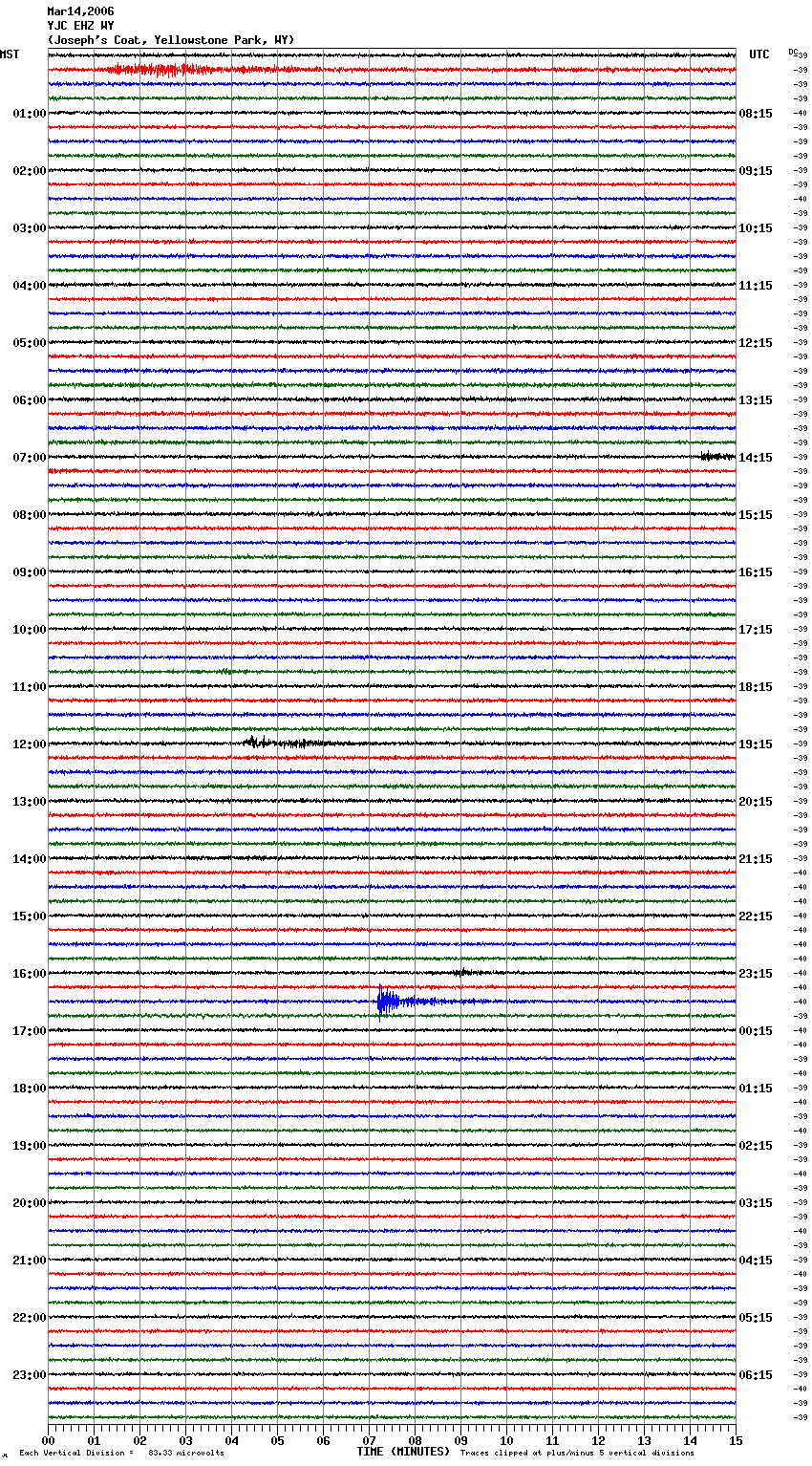
Task: Select the 16:00 MST time label
Action: click(x=30, y=974)
